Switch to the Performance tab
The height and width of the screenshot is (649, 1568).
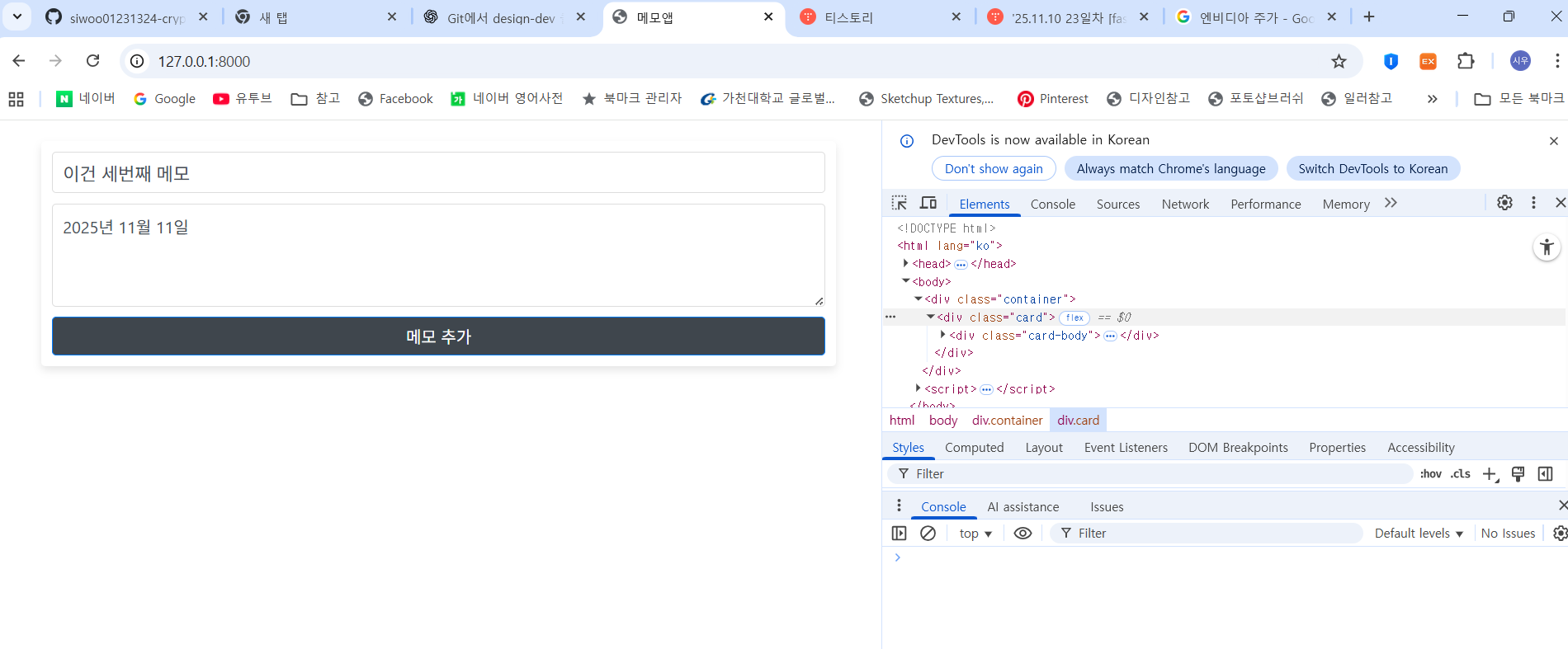pyautogui.click(x=1265, y=204)
